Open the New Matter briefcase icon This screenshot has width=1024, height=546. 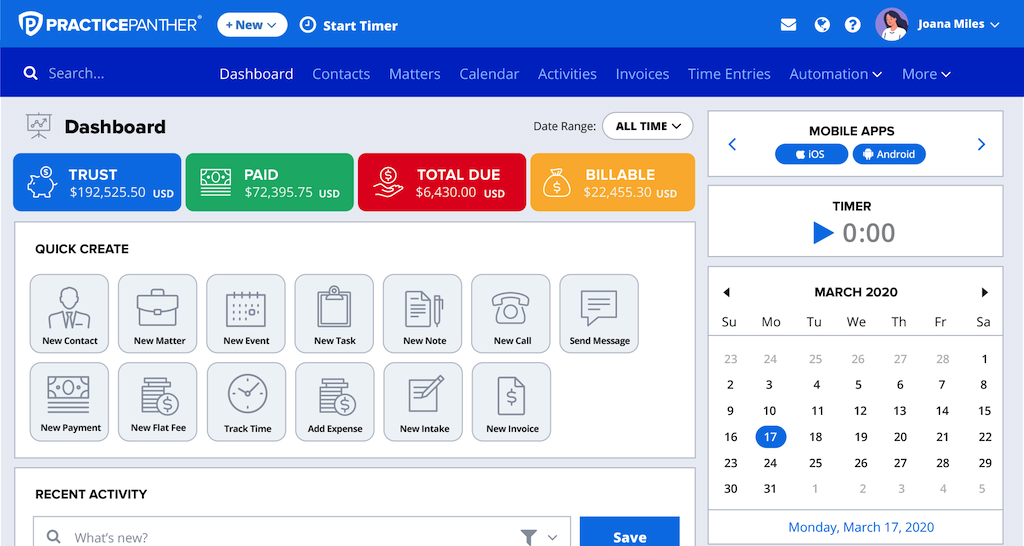point(158,313)
